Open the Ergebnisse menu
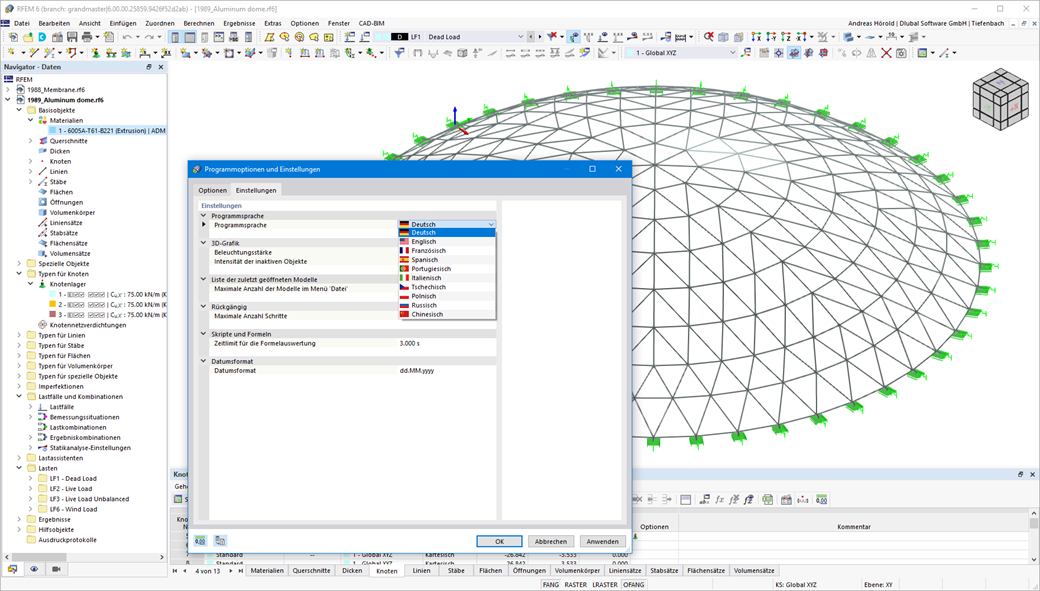1040x591 pixels. (x=239, y=23)
